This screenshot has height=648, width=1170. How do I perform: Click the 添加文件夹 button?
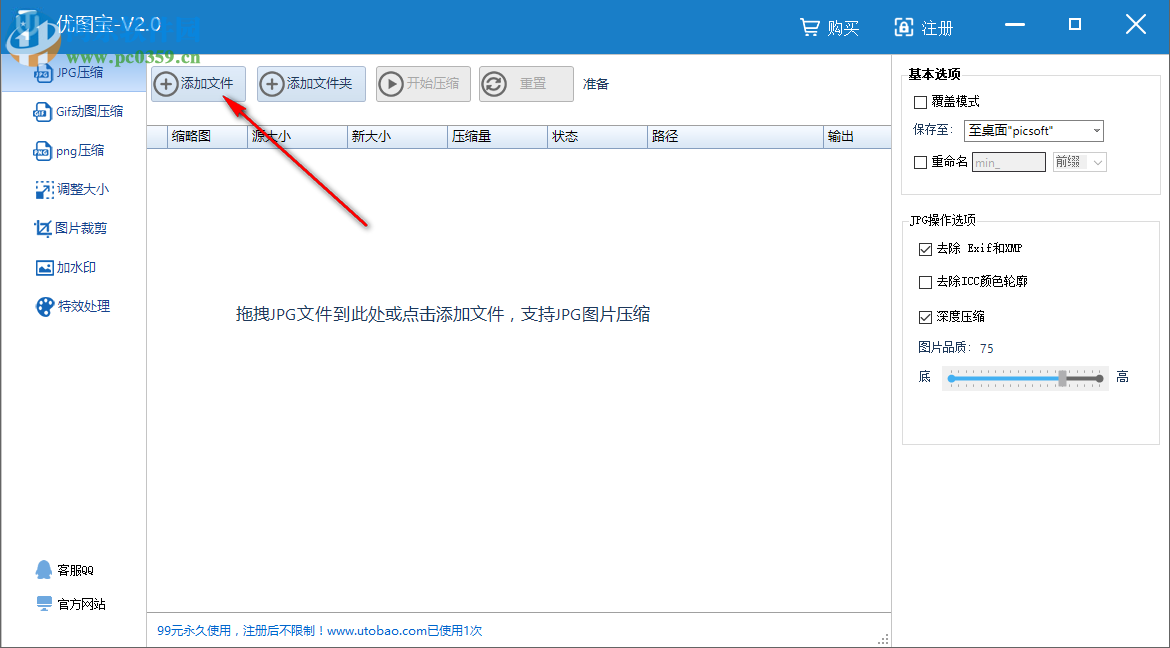click(311, 84)
